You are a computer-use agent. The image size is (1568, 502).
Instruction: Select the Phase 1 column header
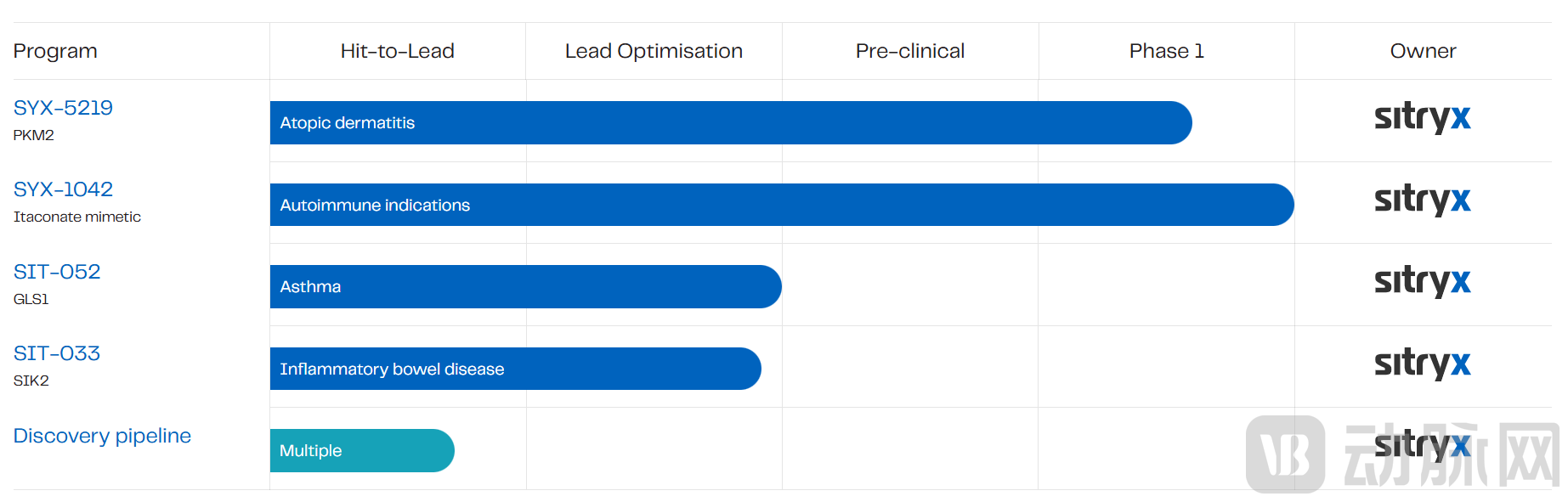tap(1166, 51)
